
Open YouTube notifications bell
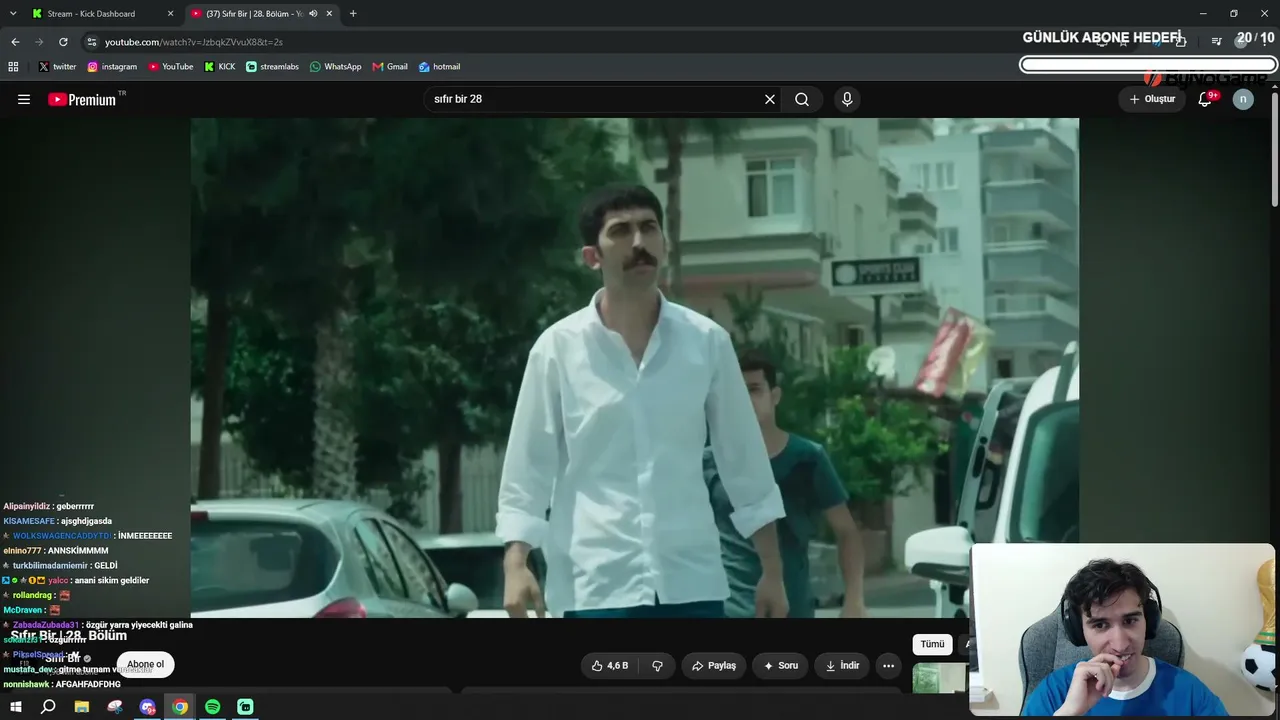point(1205,99)
